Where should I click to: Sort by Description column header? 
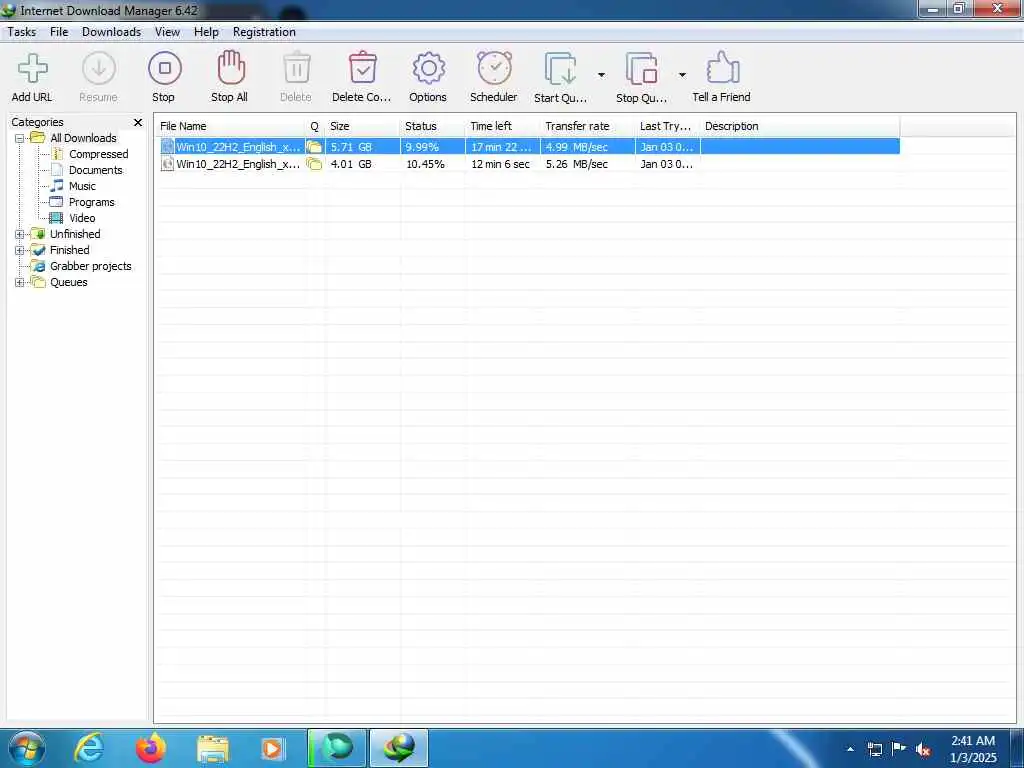800,126
